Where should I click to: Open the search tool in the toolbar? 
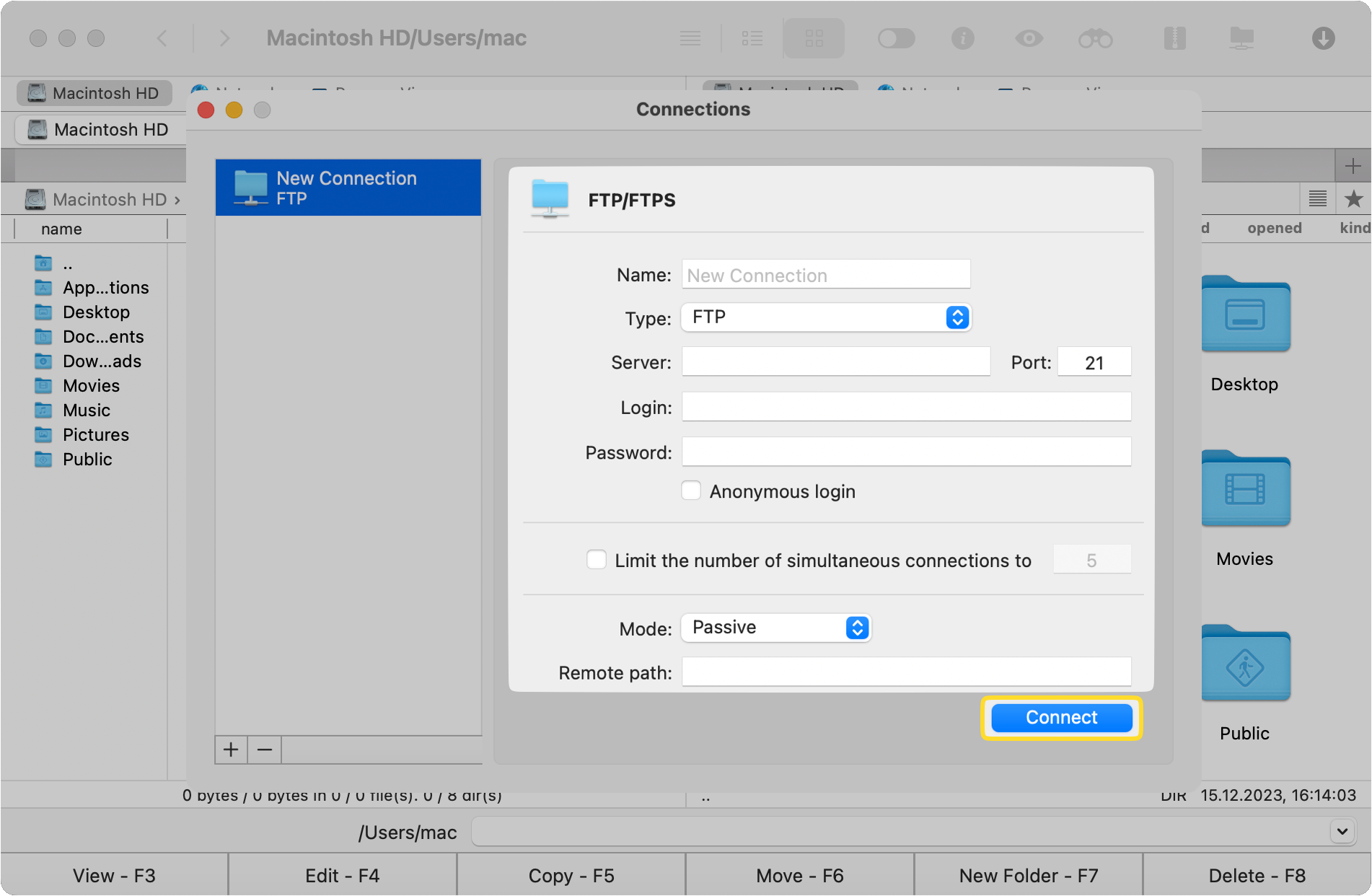click(1096, 38)
